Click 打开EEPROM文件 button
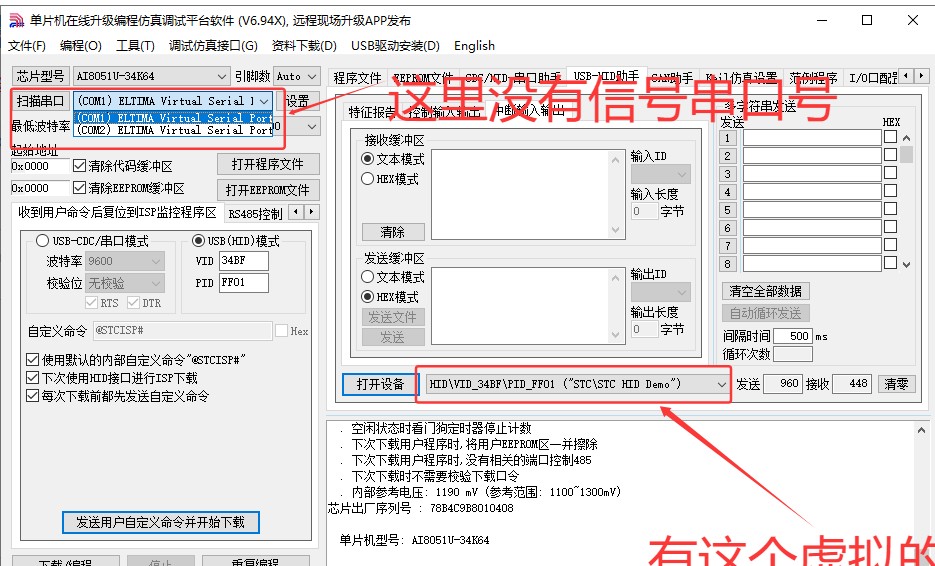 [x=268, y=190]
